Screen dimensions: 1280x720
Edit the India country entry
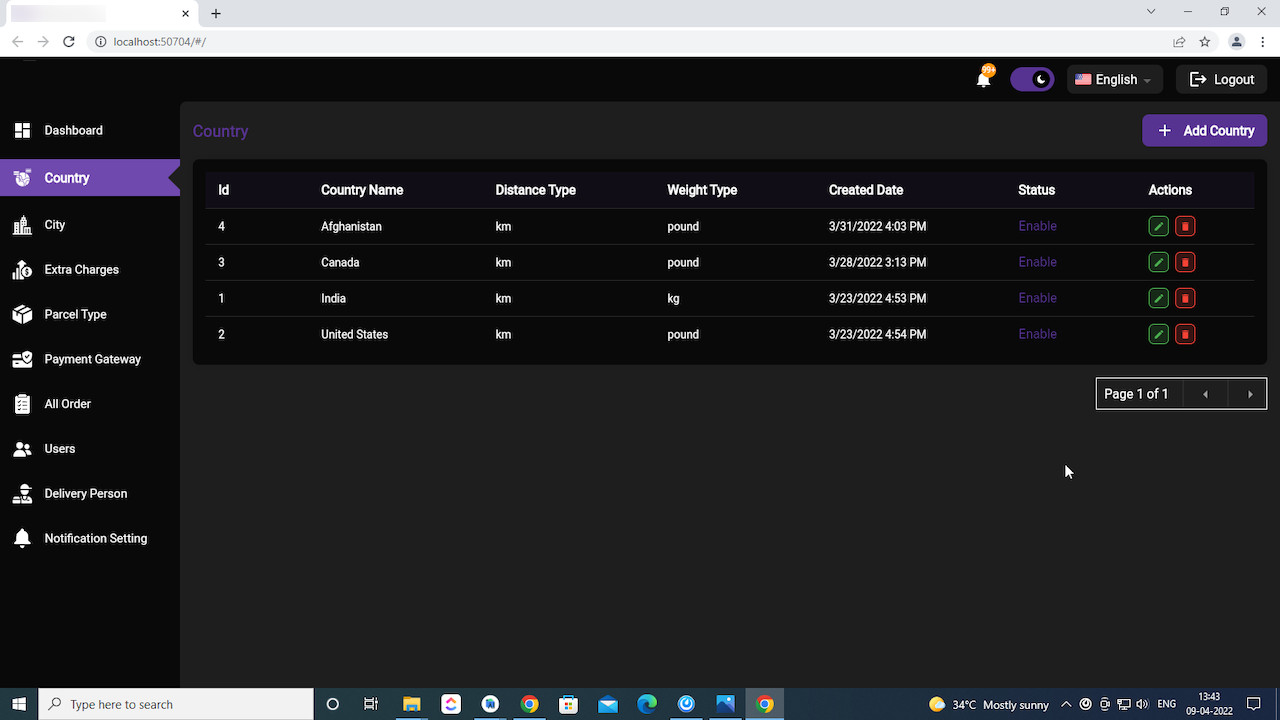click(x=1158, y=298)
